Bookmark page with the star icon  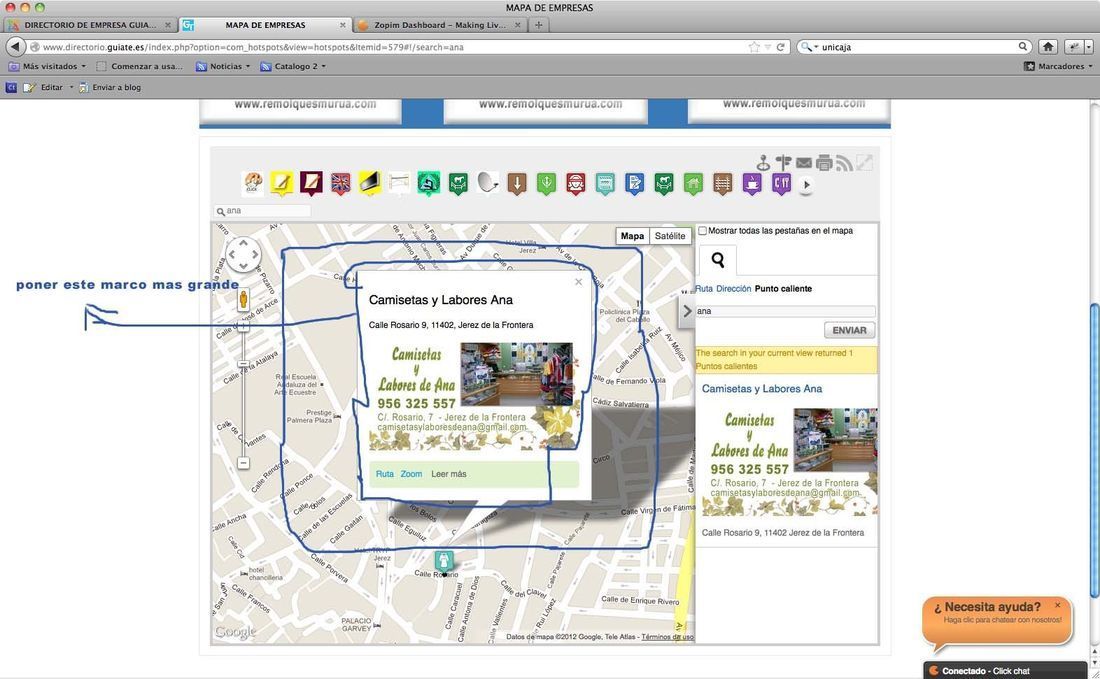(754, 47)
